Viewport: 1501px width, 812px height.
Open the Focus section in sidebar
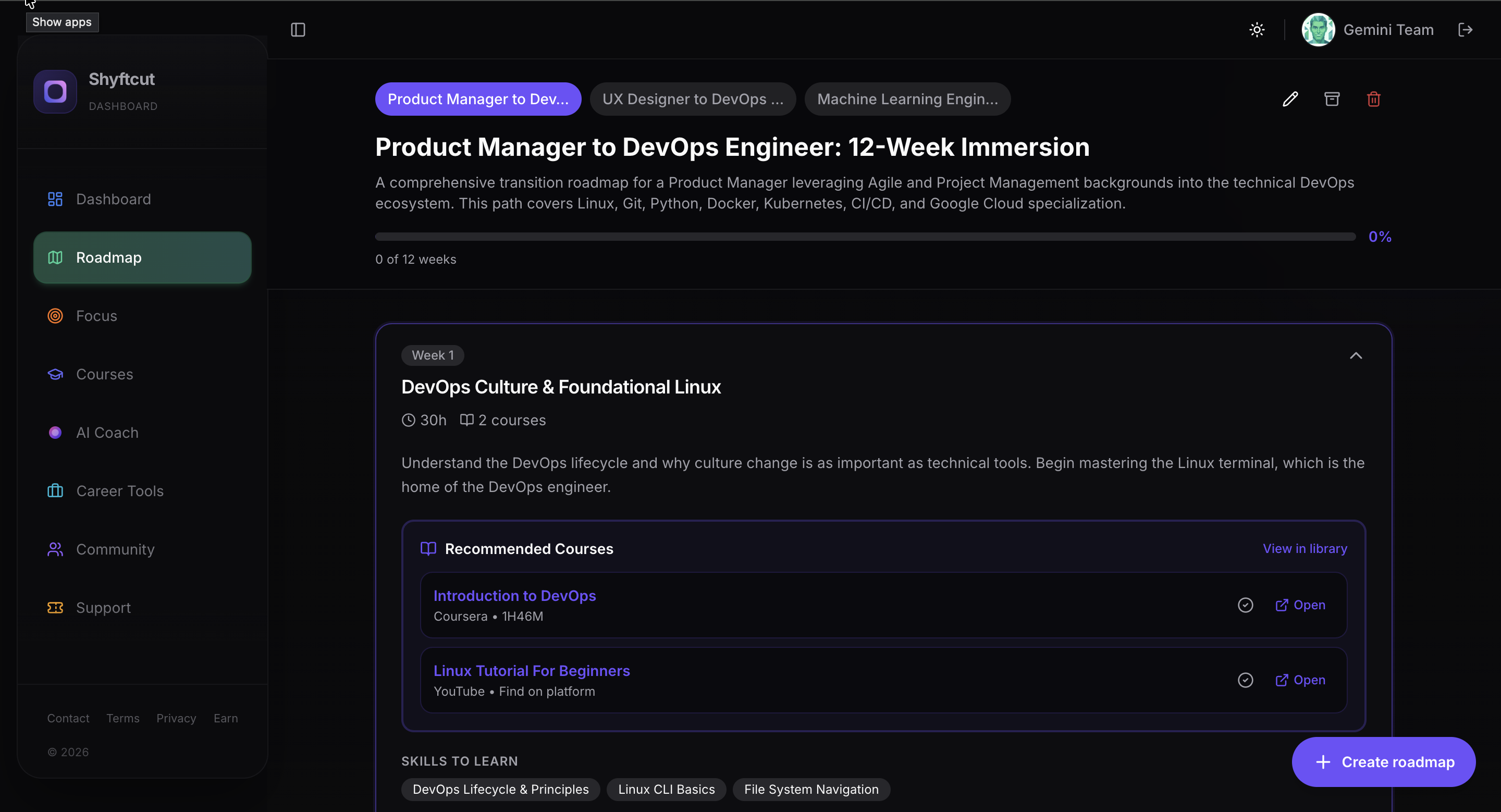[96, 316]
